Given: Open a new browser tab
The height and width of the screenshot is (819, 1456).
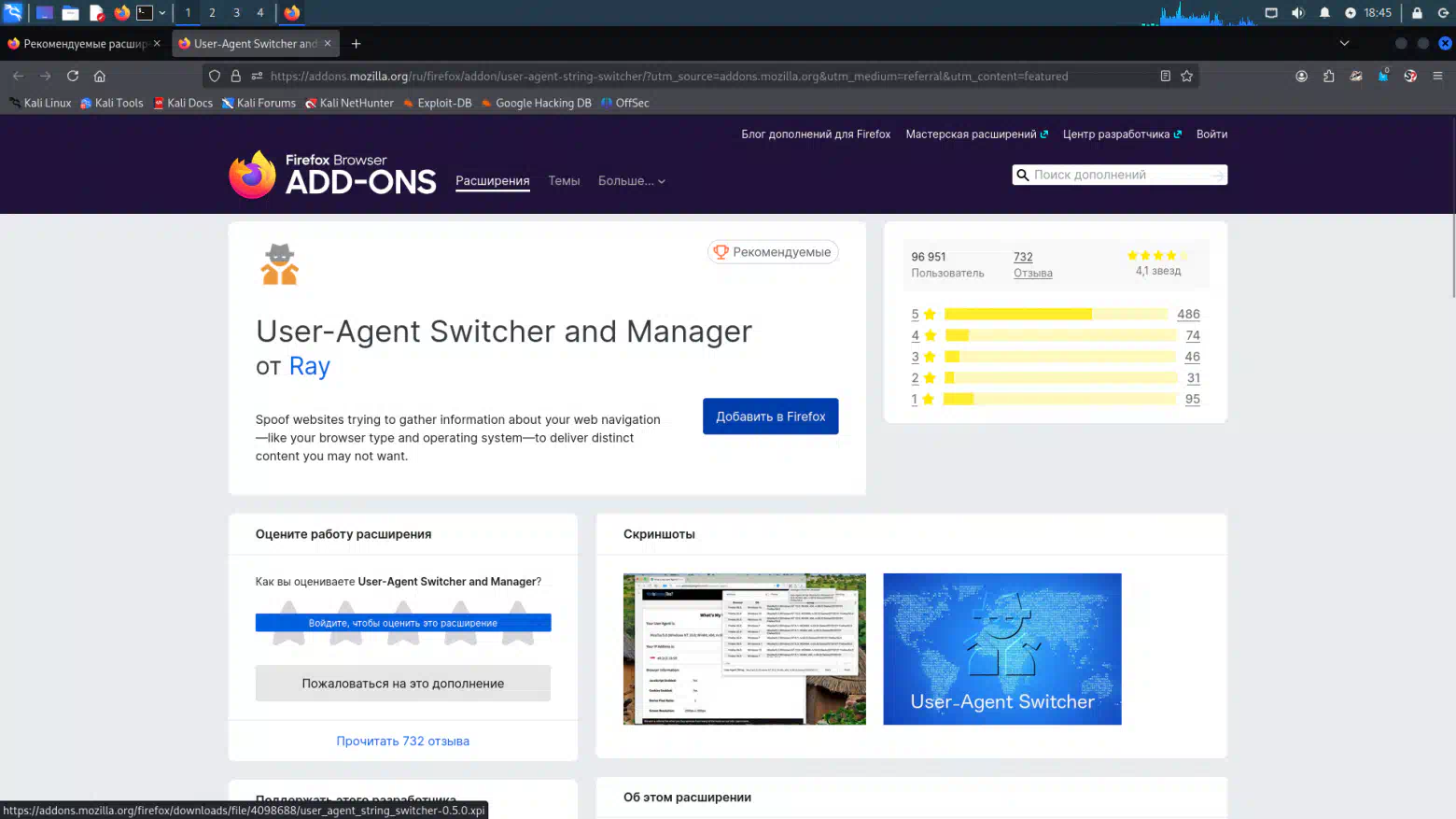Looking at the screenshot, I should 356,43.
